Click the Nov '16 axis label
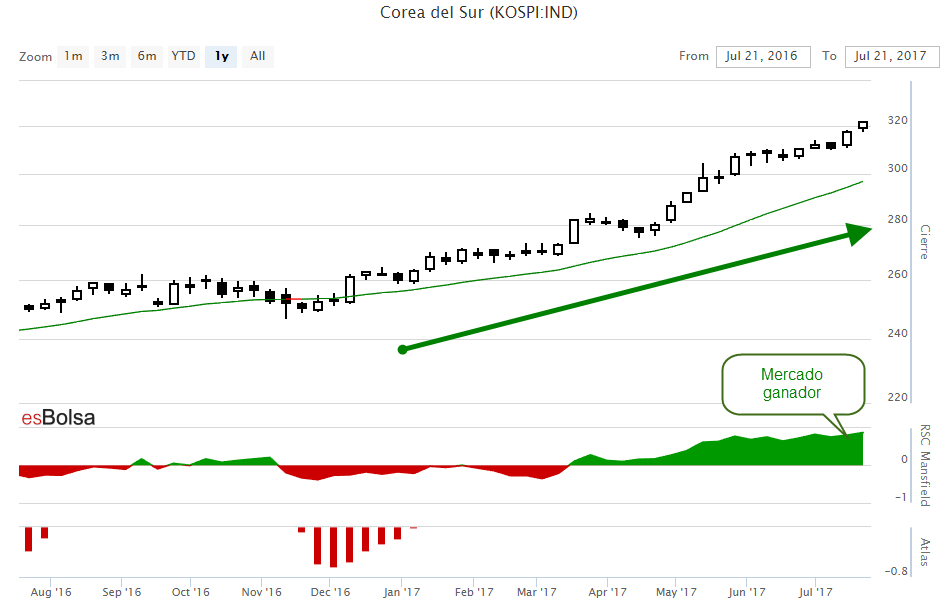This screenshot has height=615, width=946. 261,592
